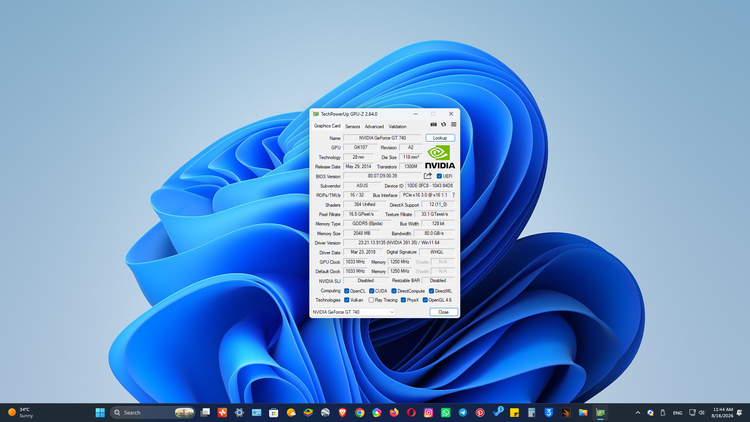Open Sticky Notes from the taskbar
This screenshot has height=422, width=750.
514,412
